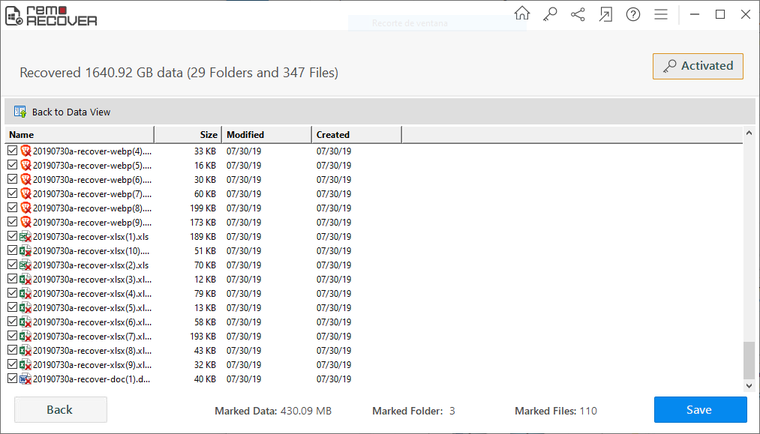Screen dimensions: 760x434
Task: Toggle checkbox for recover-xlsx(7) file
Action: [13, 337]
